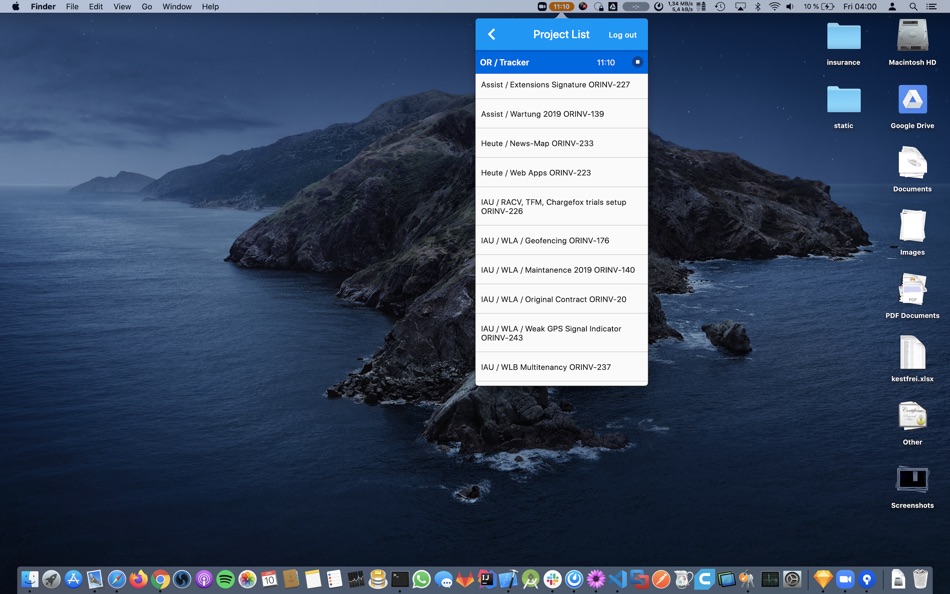Open the Edit menu
This screenshot has width=950, height=594.
[96, 7]
